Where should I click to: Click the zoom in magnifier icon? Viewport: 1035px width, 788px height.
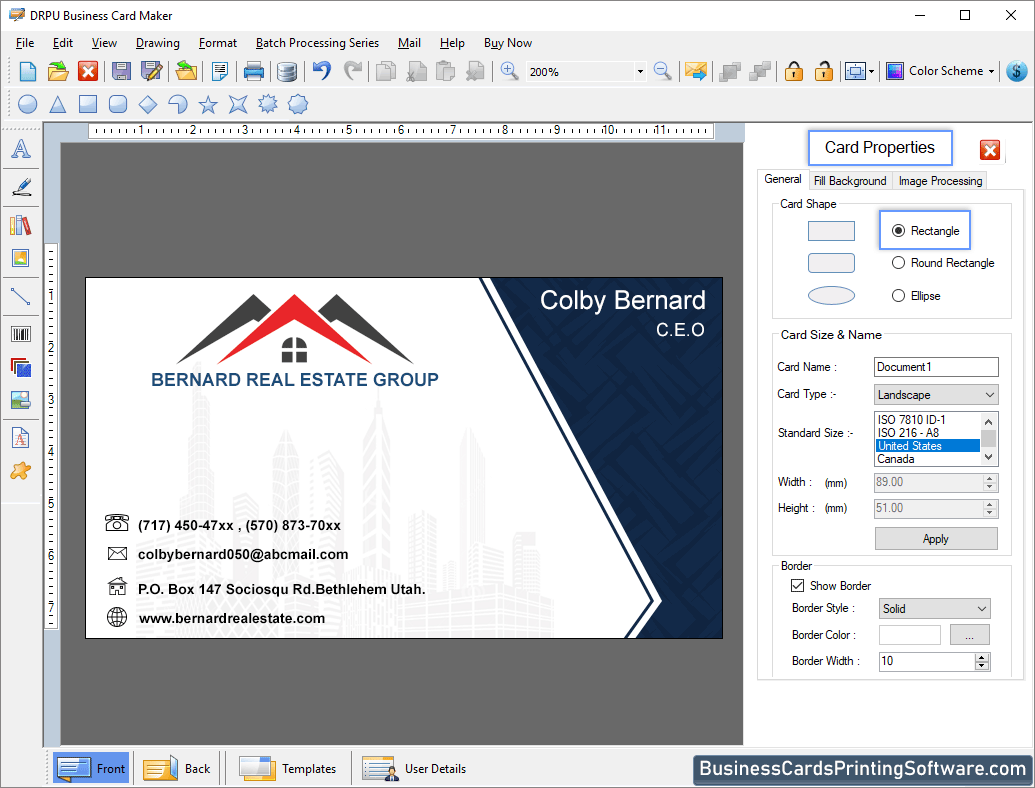509,71
